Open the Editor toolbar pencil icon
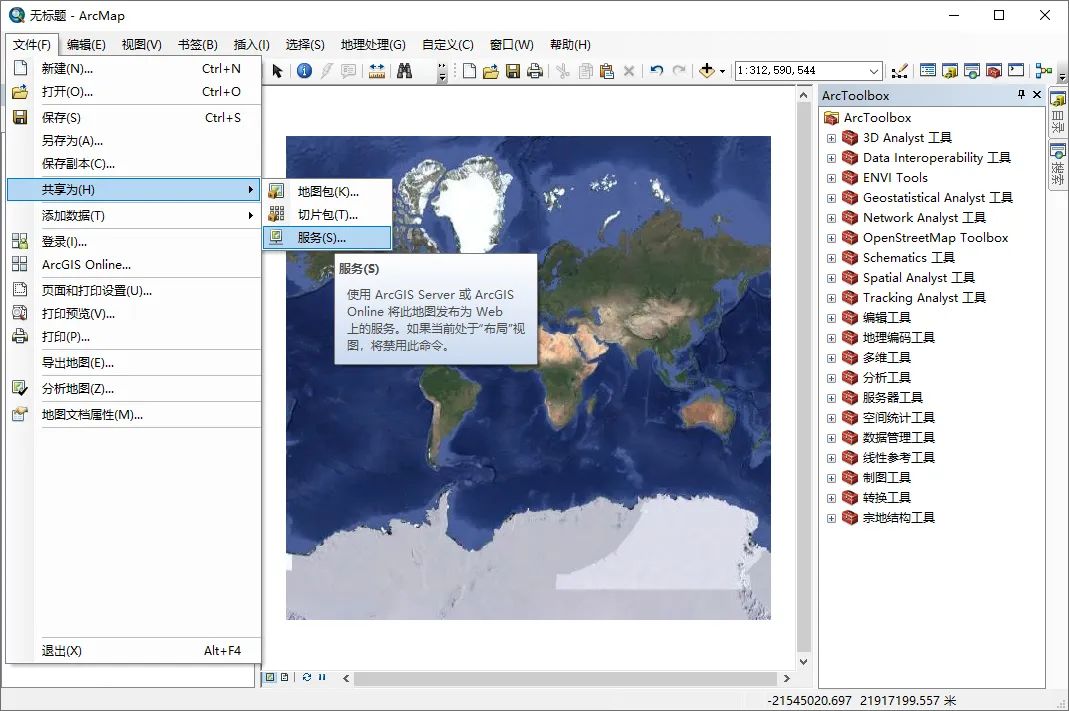Image resolution: width=1069 pixels, height=711 pixels. (899, 71)
